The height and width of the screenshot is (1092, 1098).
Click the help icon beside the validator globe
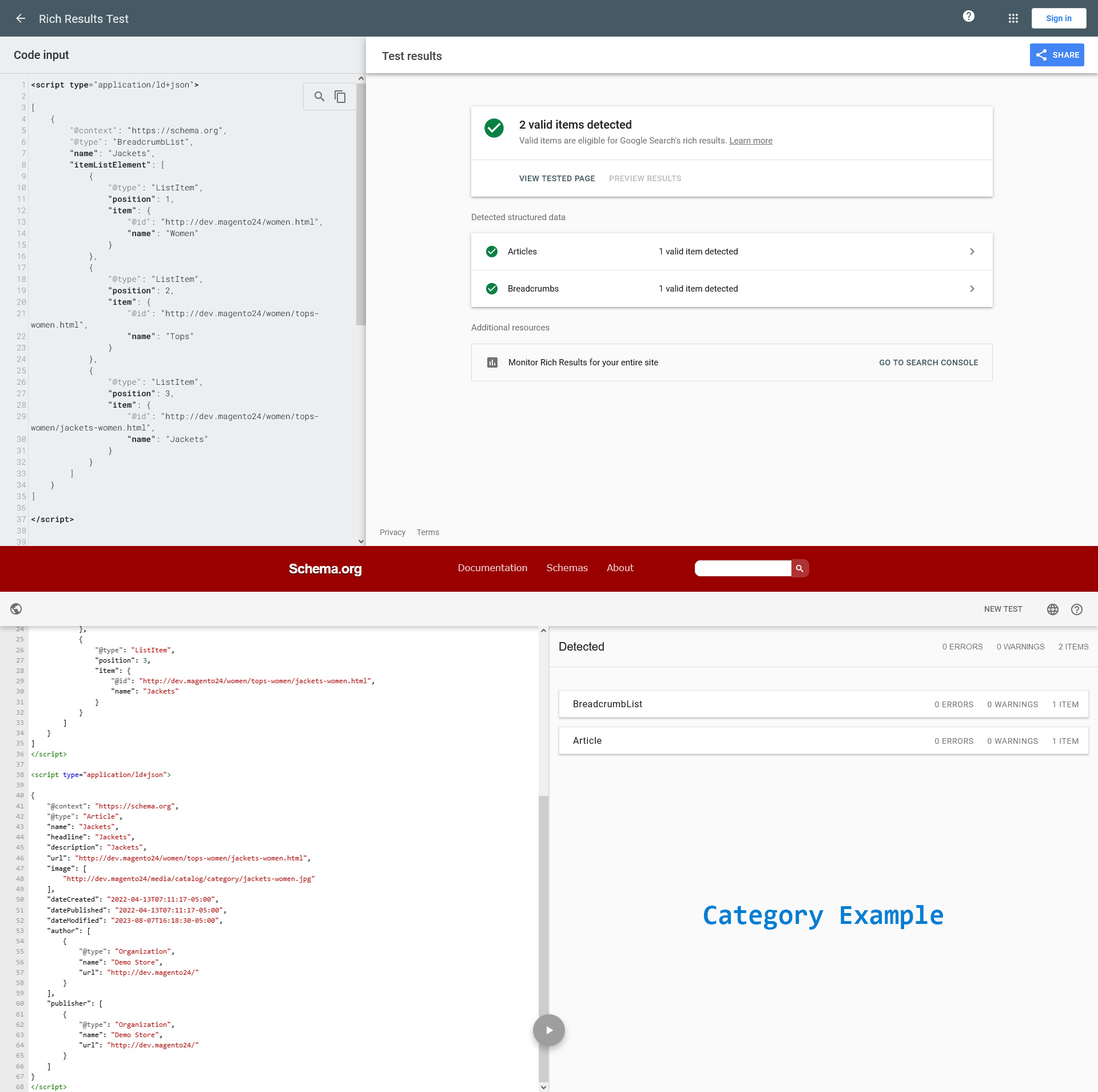[1077, 609]
